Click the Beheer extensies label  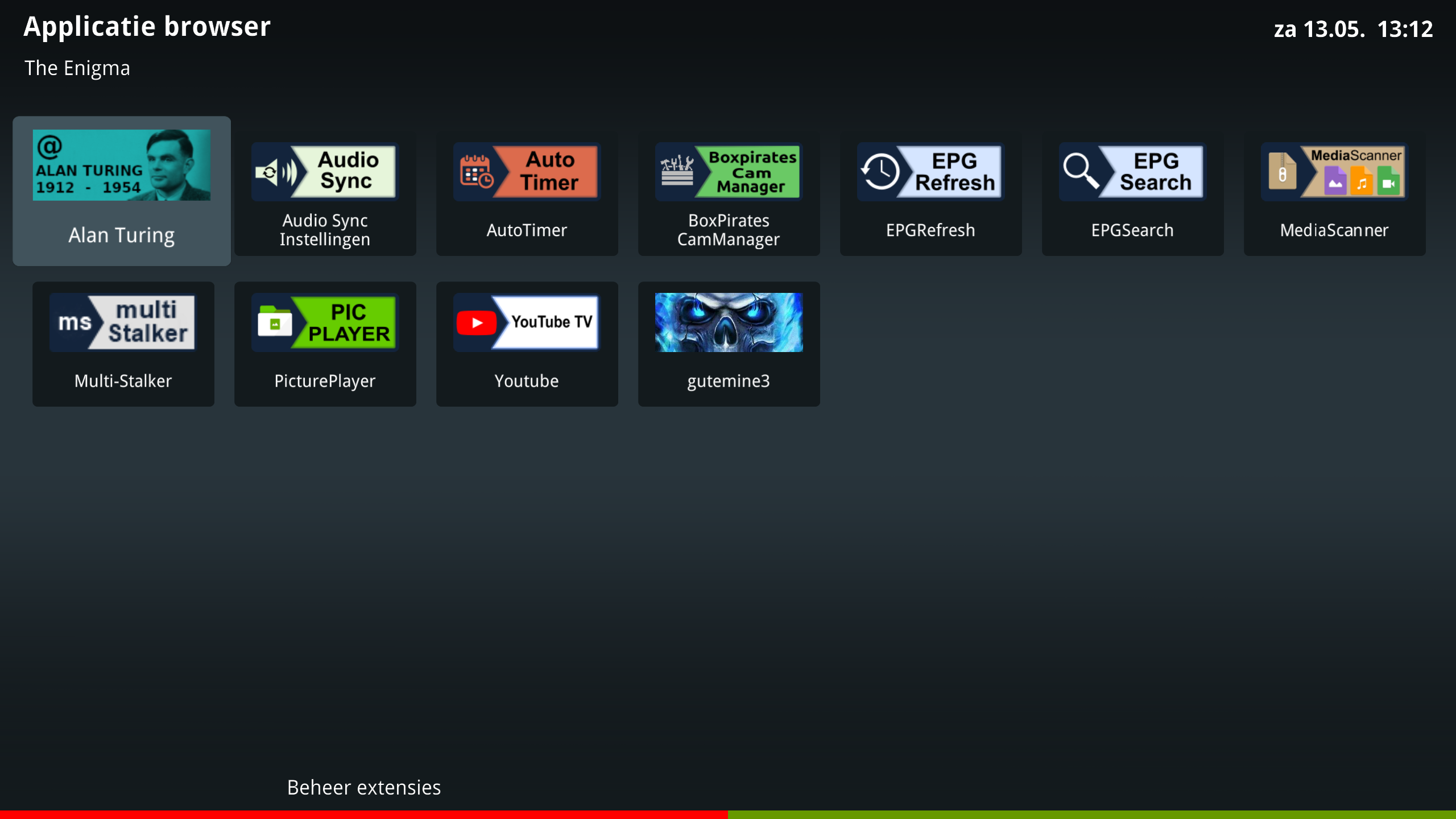364,787
